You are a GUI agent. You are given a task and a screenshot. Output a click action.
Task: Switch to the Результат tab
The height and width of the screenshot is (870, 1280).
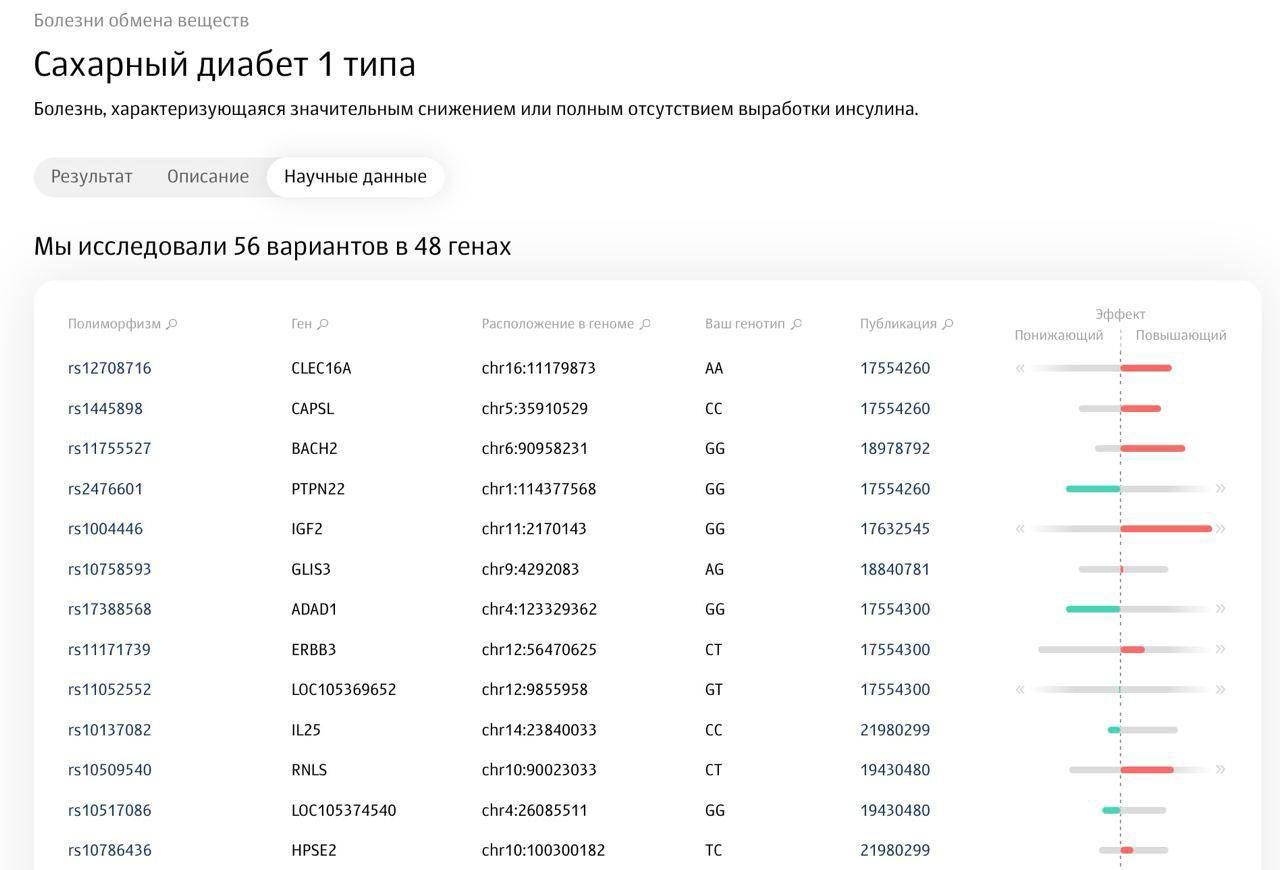click(92, 177)
